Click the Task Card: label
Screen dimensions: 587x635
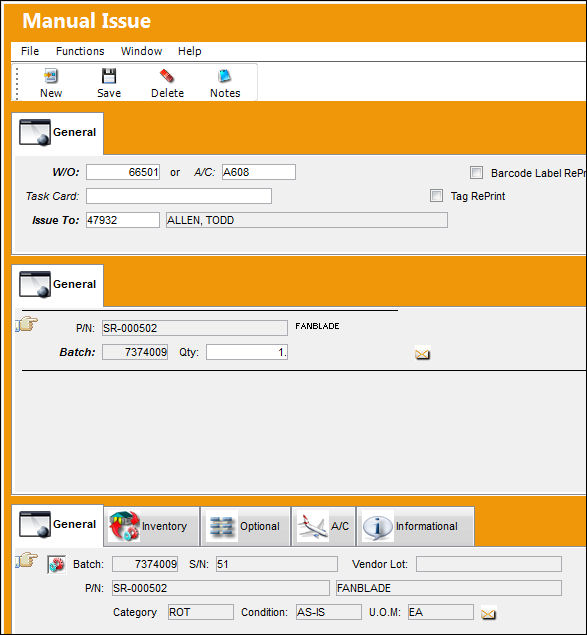click(x=52, y=196)
